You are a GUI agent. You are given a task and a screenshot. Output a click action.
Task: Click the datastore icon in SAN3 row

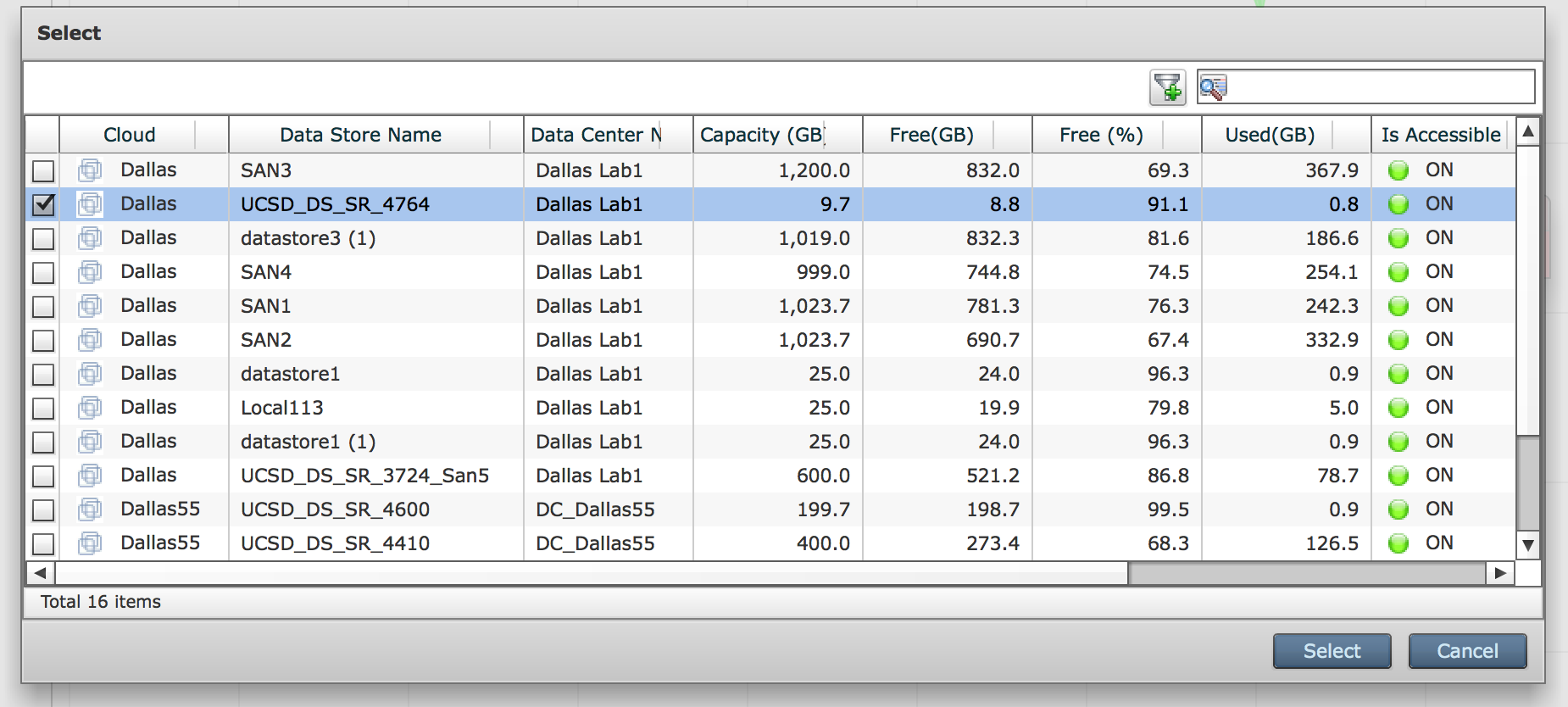(x=90, y=170)
